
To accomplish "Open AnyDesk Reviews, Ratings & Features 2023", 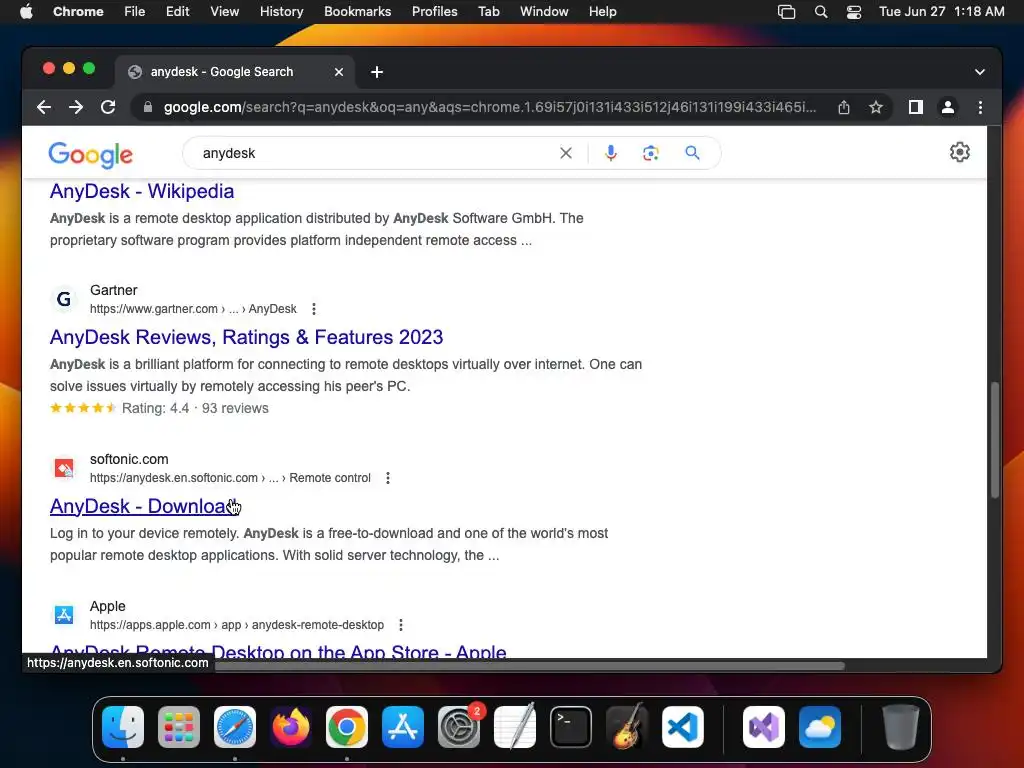I will pyautogui.click(x=246, y=337).
